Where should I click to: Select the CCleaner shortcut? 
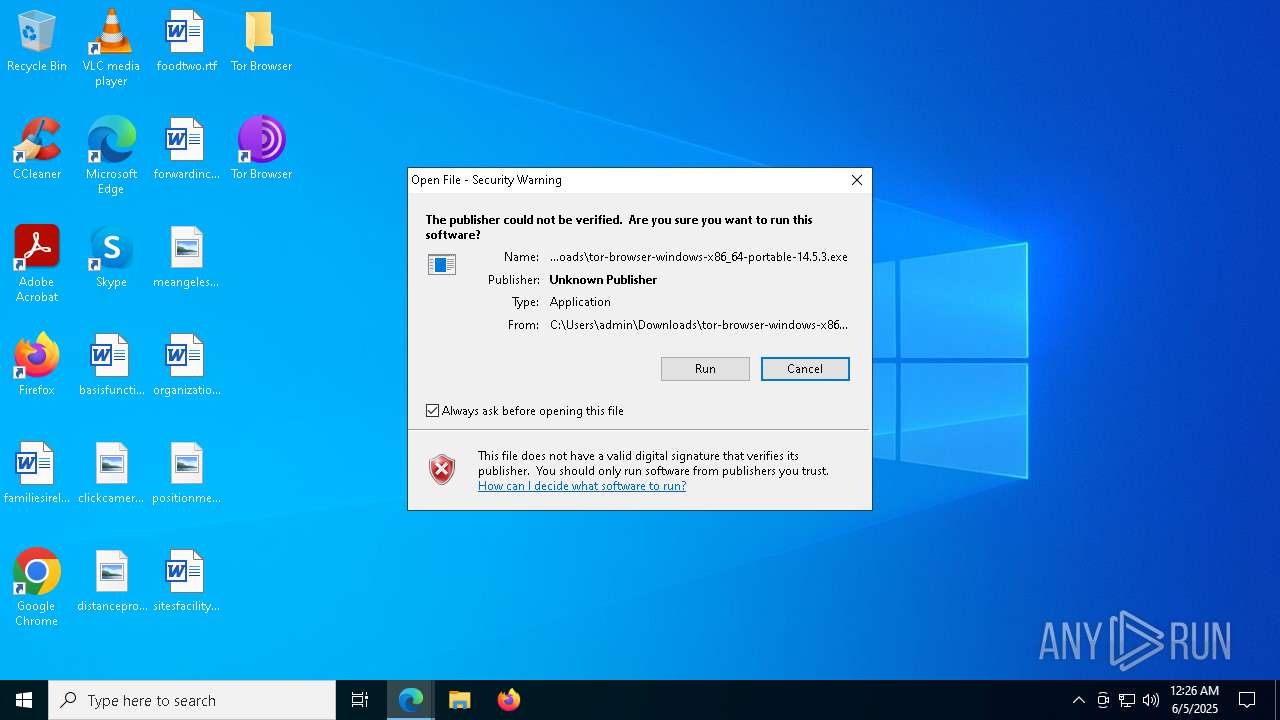tap(37, 150)
